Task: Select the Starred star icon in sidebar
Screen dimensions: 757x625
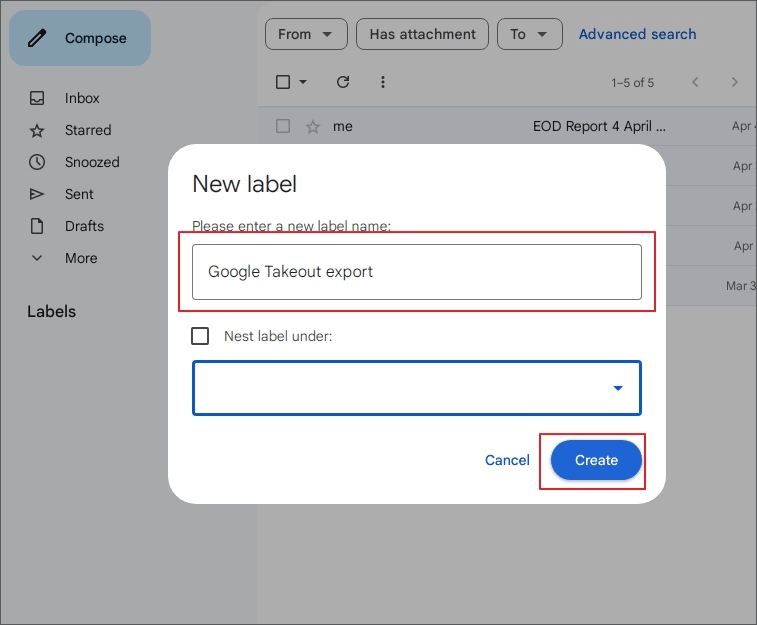Action: pyautogui.click(x=37, y=130)
